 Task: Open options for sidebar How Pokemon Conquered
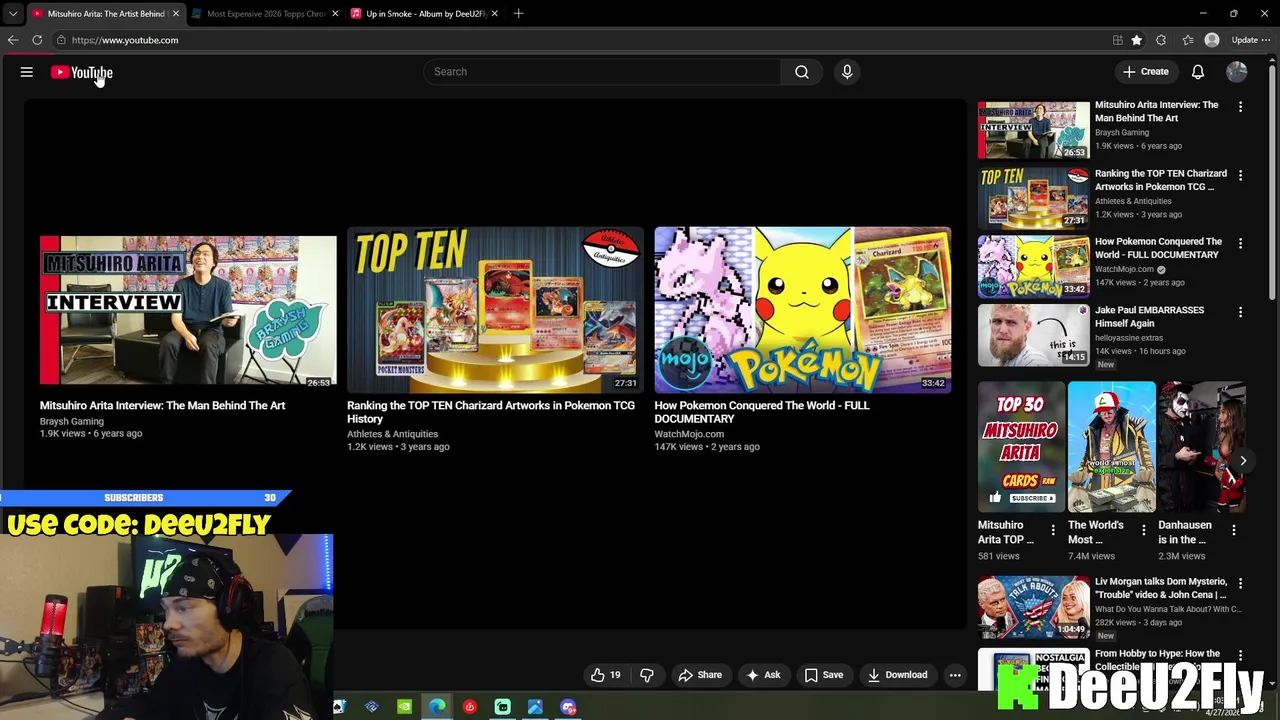pos(1240,243)
